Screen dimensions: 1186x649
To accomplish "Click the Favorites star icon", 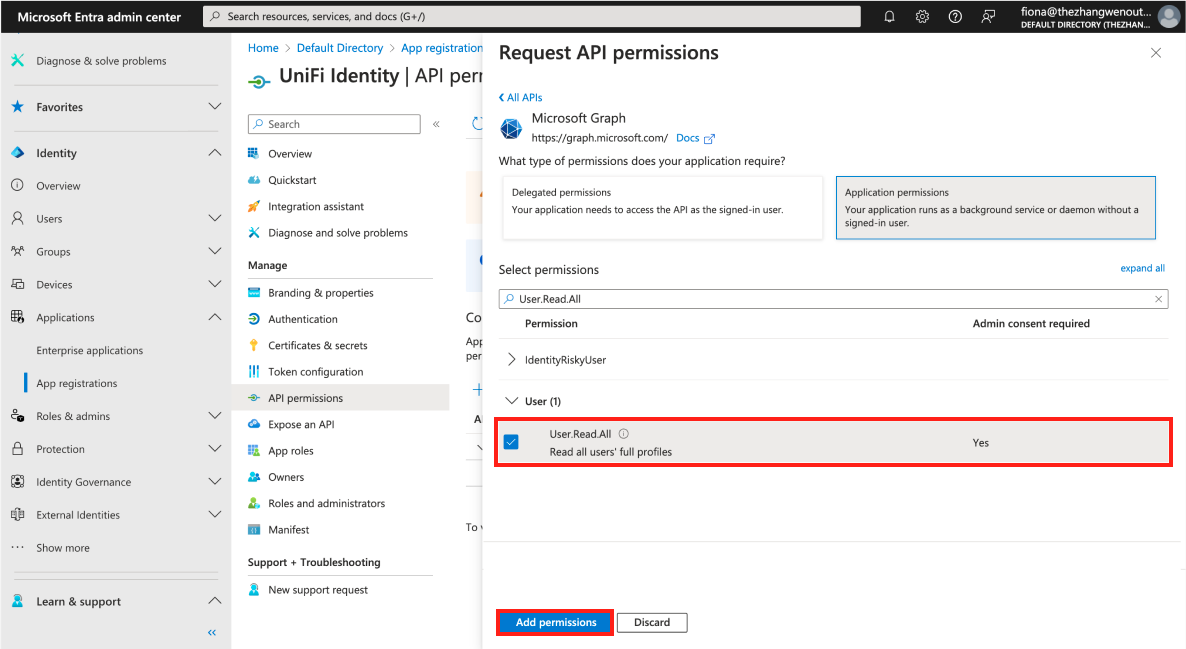I will point(17,107).
